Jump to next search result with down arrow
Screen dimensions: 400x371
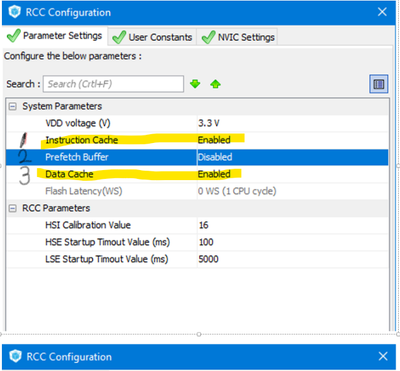195,84
